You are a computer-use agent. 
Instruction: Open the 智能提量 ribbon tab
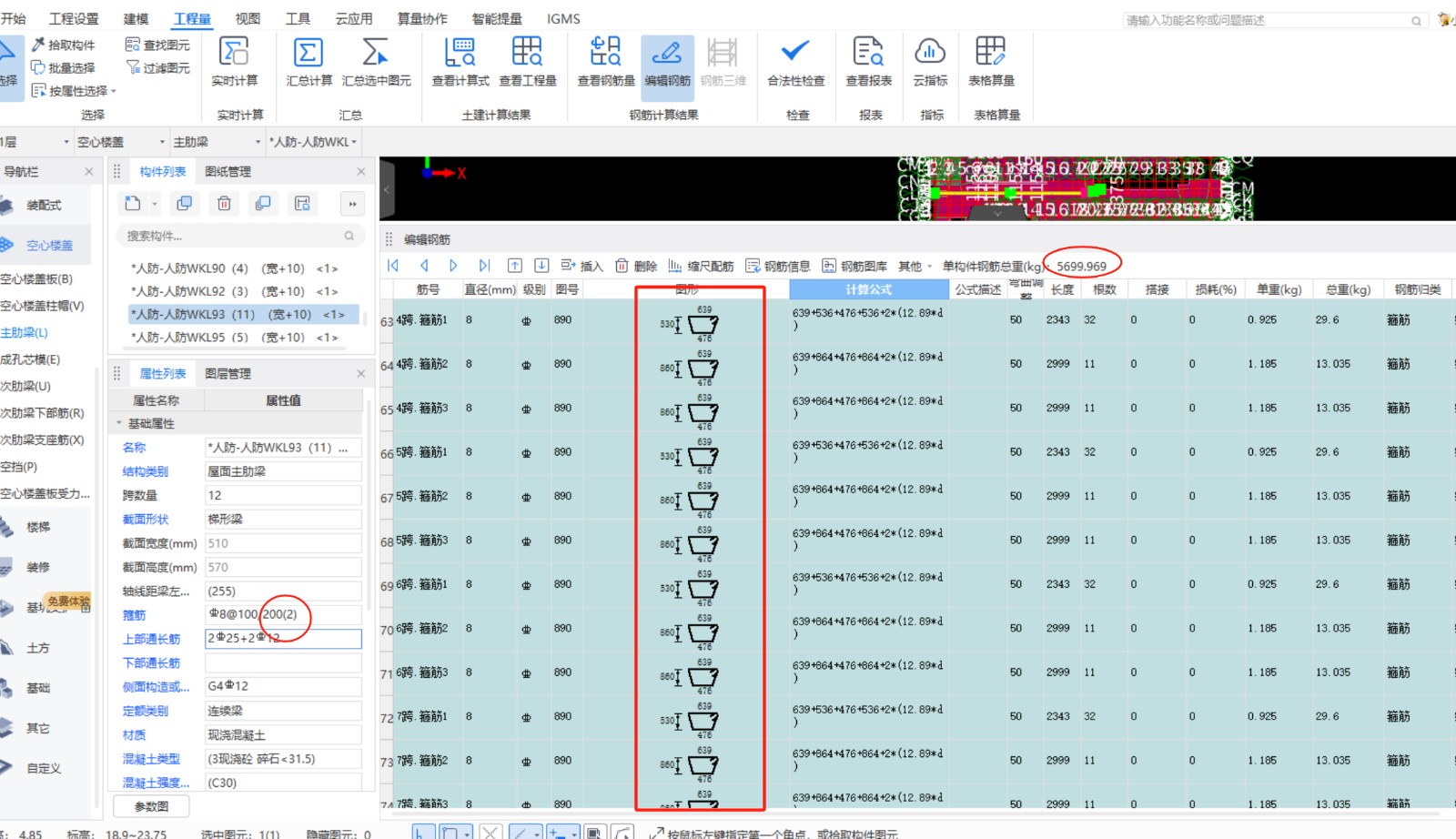[497, 18]
